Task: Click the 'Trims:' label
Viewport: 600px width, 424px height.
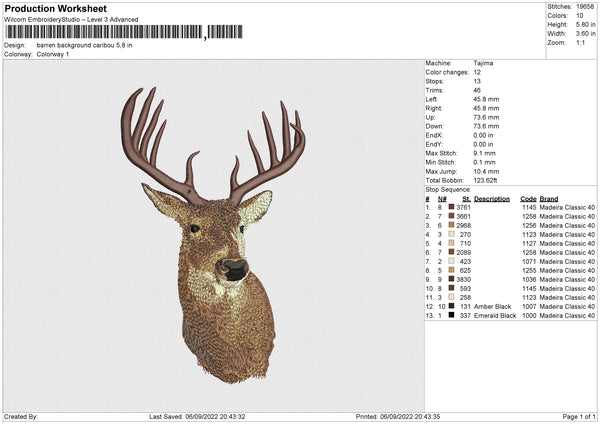Action: tap(434, 90)
